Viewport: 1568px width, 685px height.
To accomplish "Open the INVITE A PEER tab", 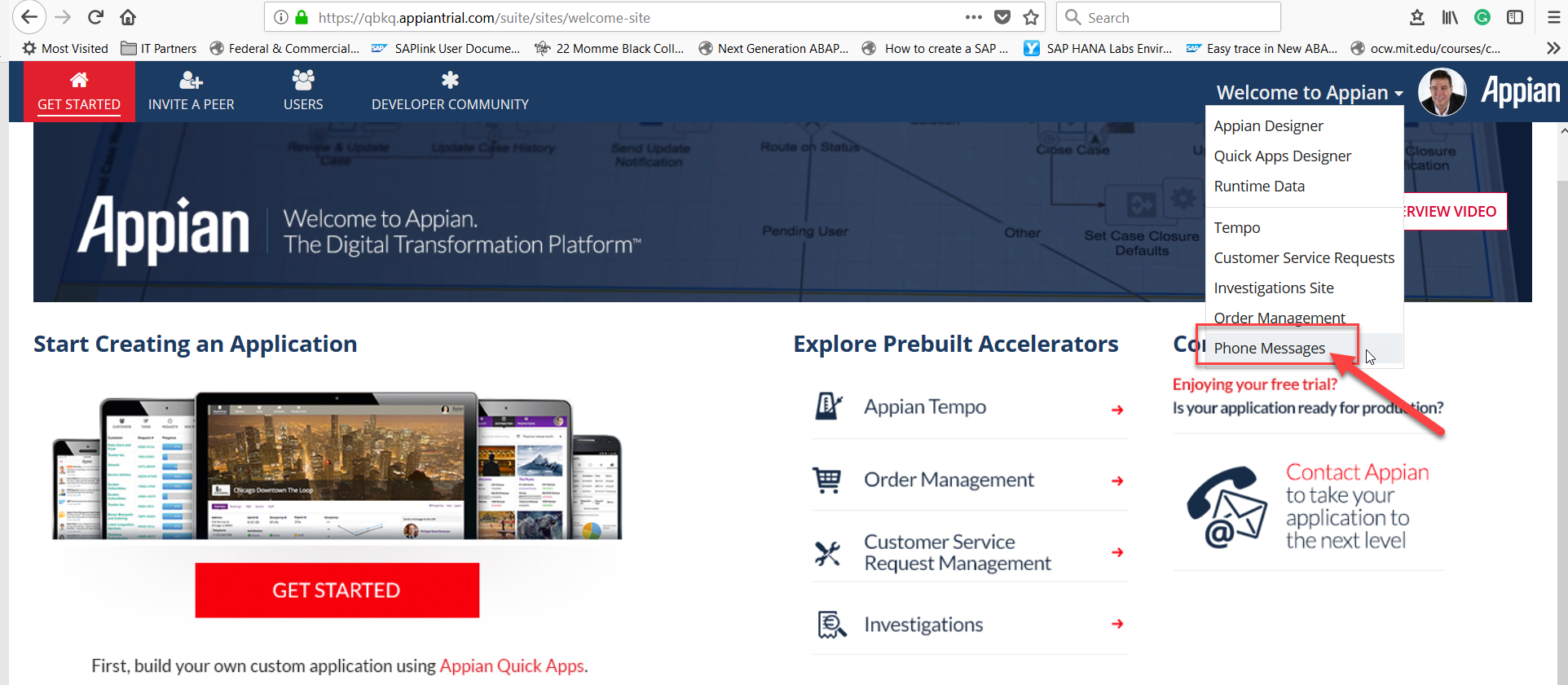I will [192, 91].
